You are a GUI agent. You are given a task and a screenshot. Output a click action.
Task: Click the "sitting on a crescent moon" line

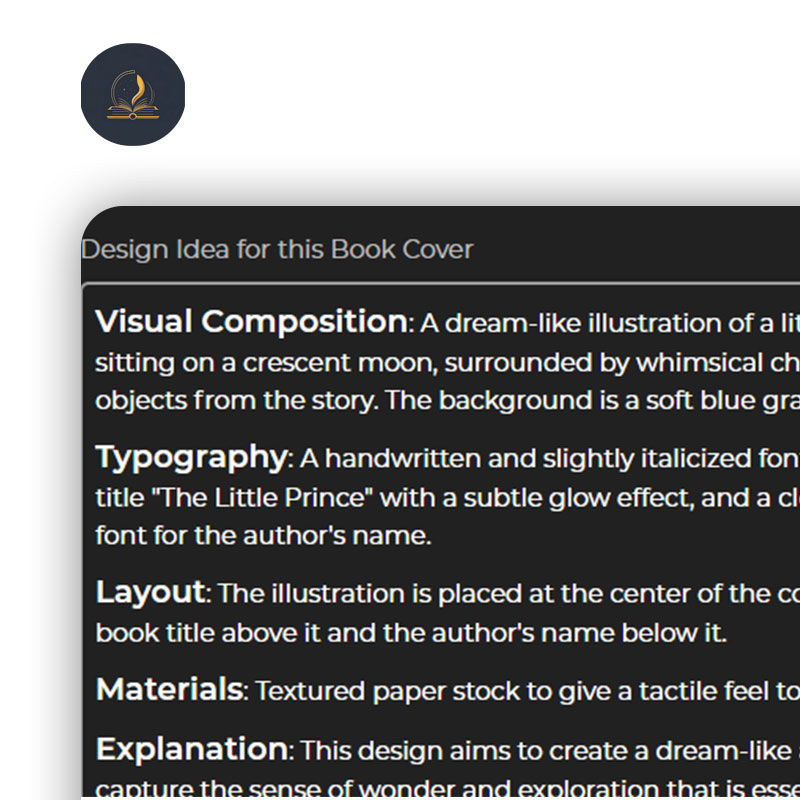(266, 363)
